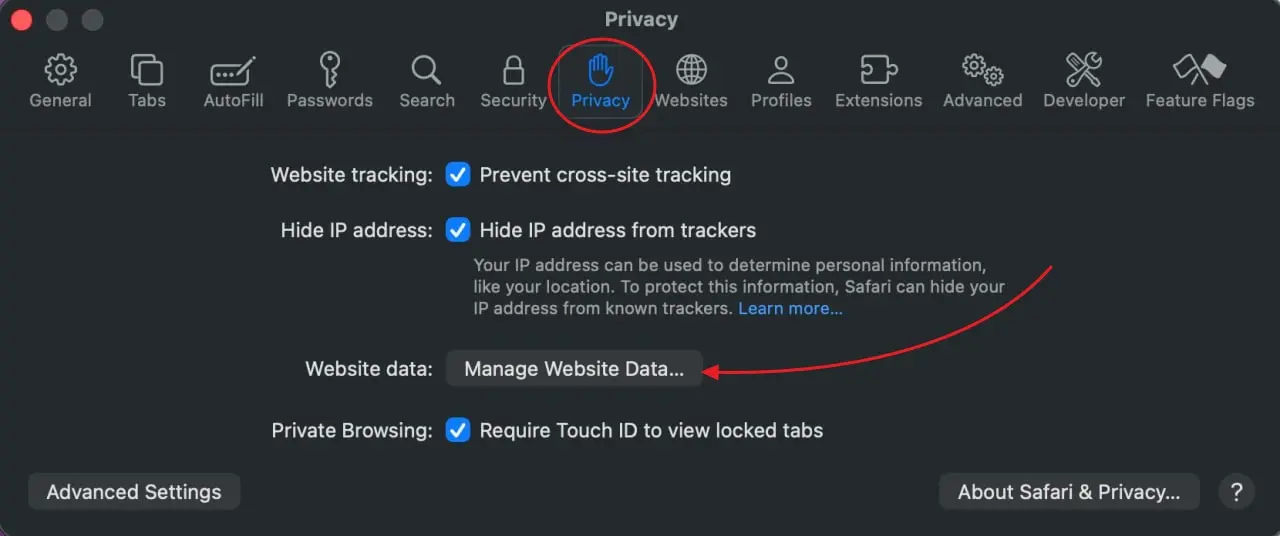Open the Passwords key icon
Viewport: 1280px width, 536px height.
click(x=329, y=71)
